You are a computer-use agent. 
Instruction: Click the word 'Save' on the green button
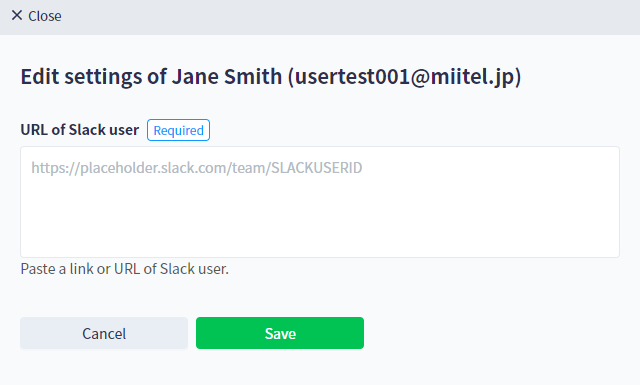tap(280, 334)
